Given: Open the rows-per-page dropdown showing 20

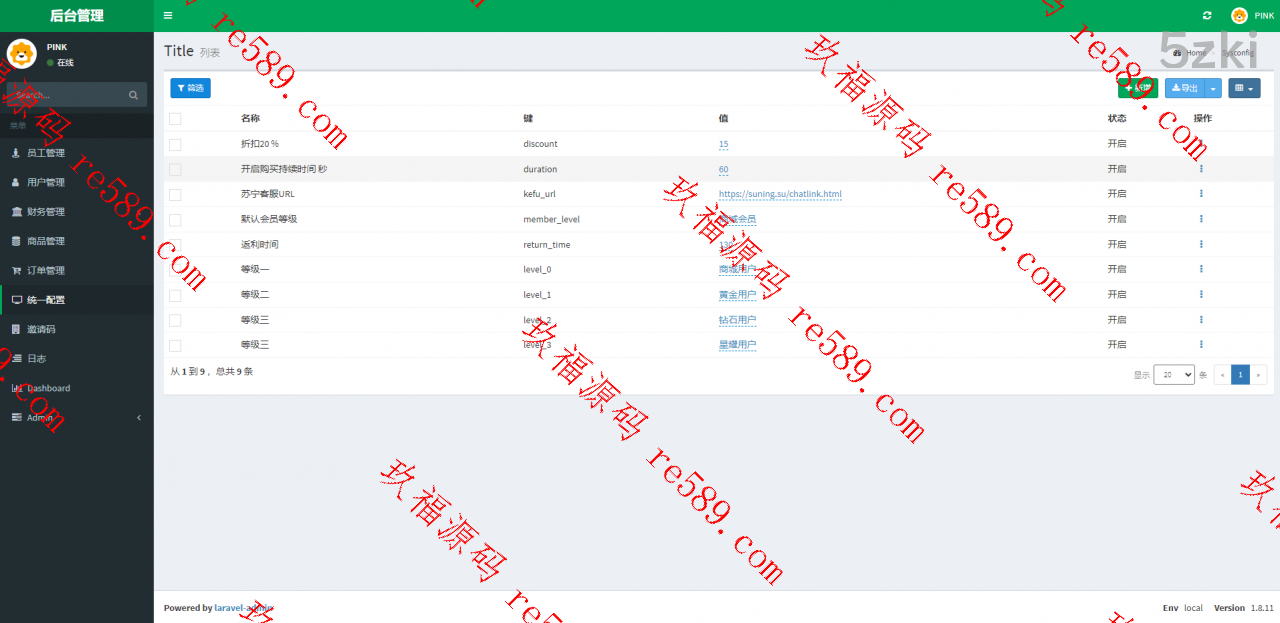Looking at the screenshot, I should click(x=1174, y=374).
